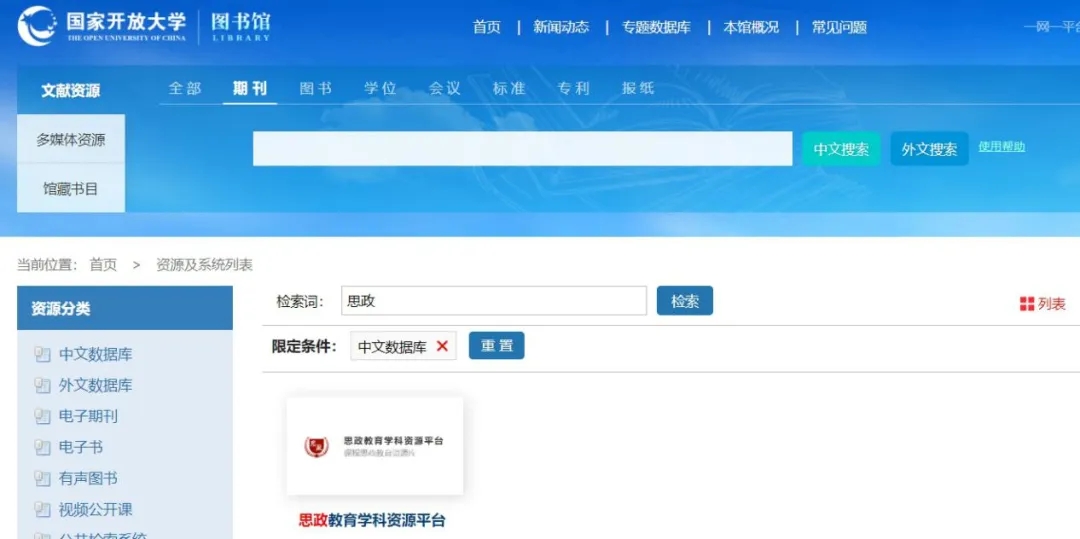Screen dimensions: 1080x539
Task: Open the 思政教育学科资源平台 title link
Action: tap(372, 520)
